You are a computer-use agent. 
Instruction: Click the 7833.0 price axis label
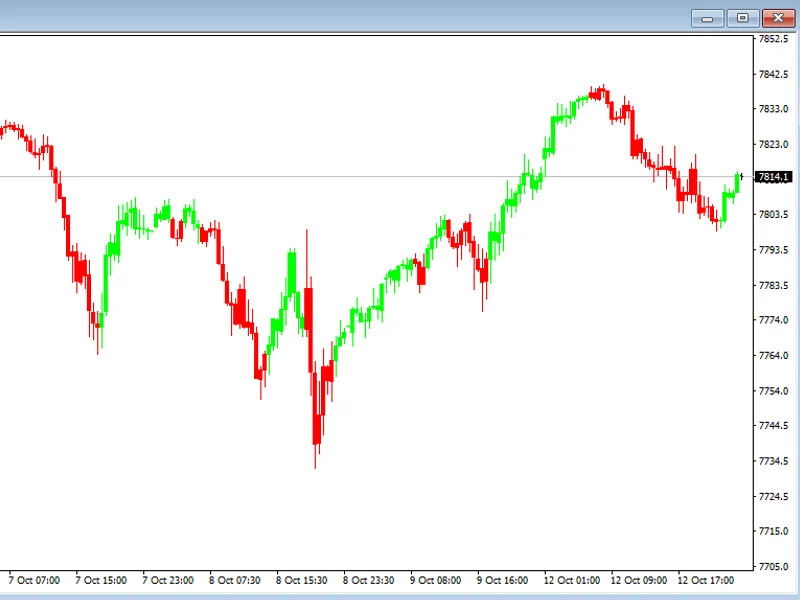773,109
